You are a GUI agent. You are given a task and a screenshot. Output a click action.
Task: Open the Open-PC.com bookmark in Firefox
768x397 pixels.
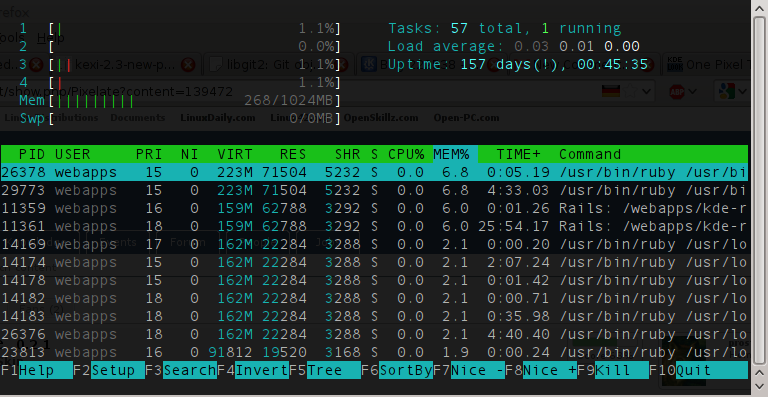[x=466, y=118]
